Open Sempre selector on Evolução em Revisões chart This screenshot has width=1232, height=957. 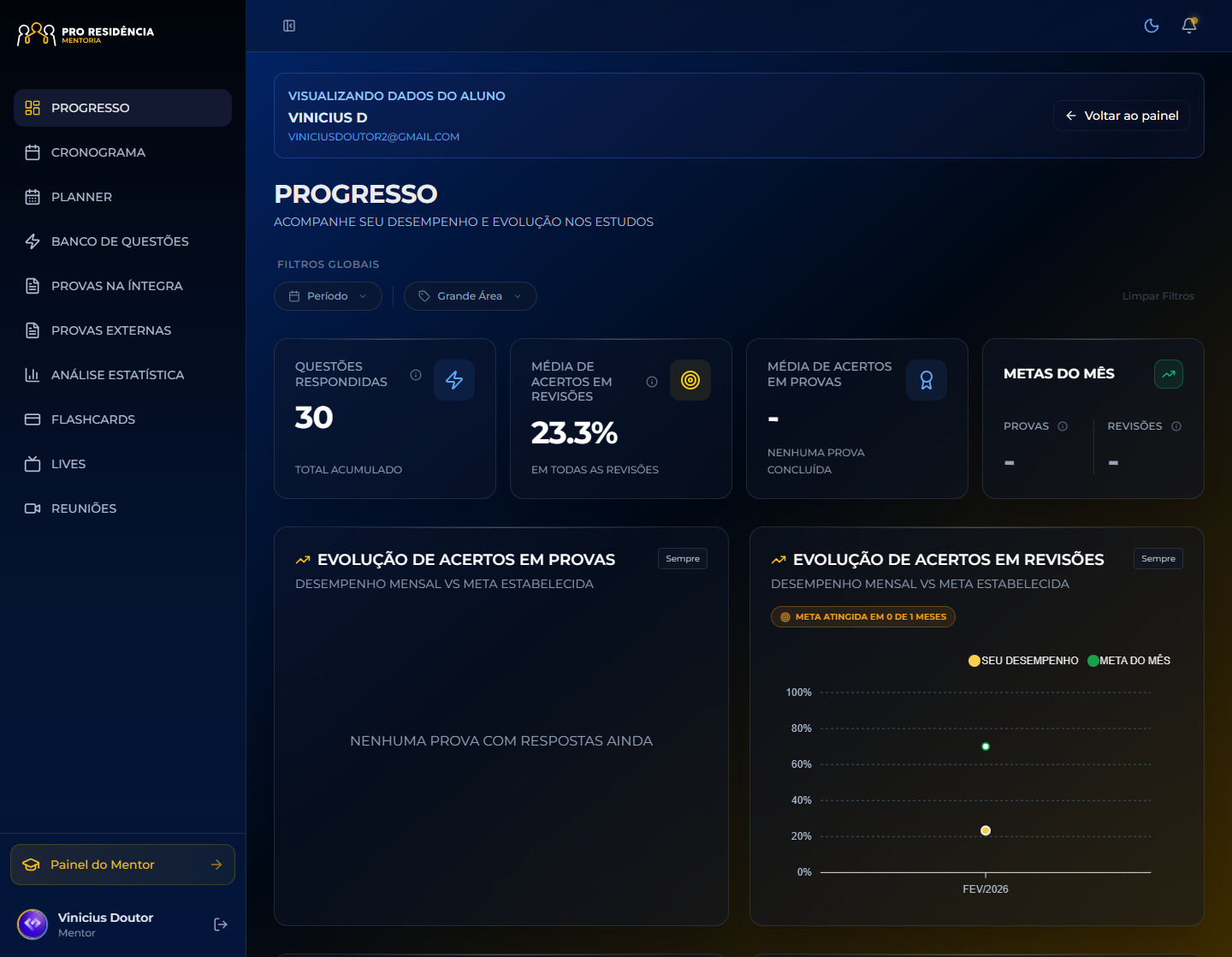(1158, 559)
